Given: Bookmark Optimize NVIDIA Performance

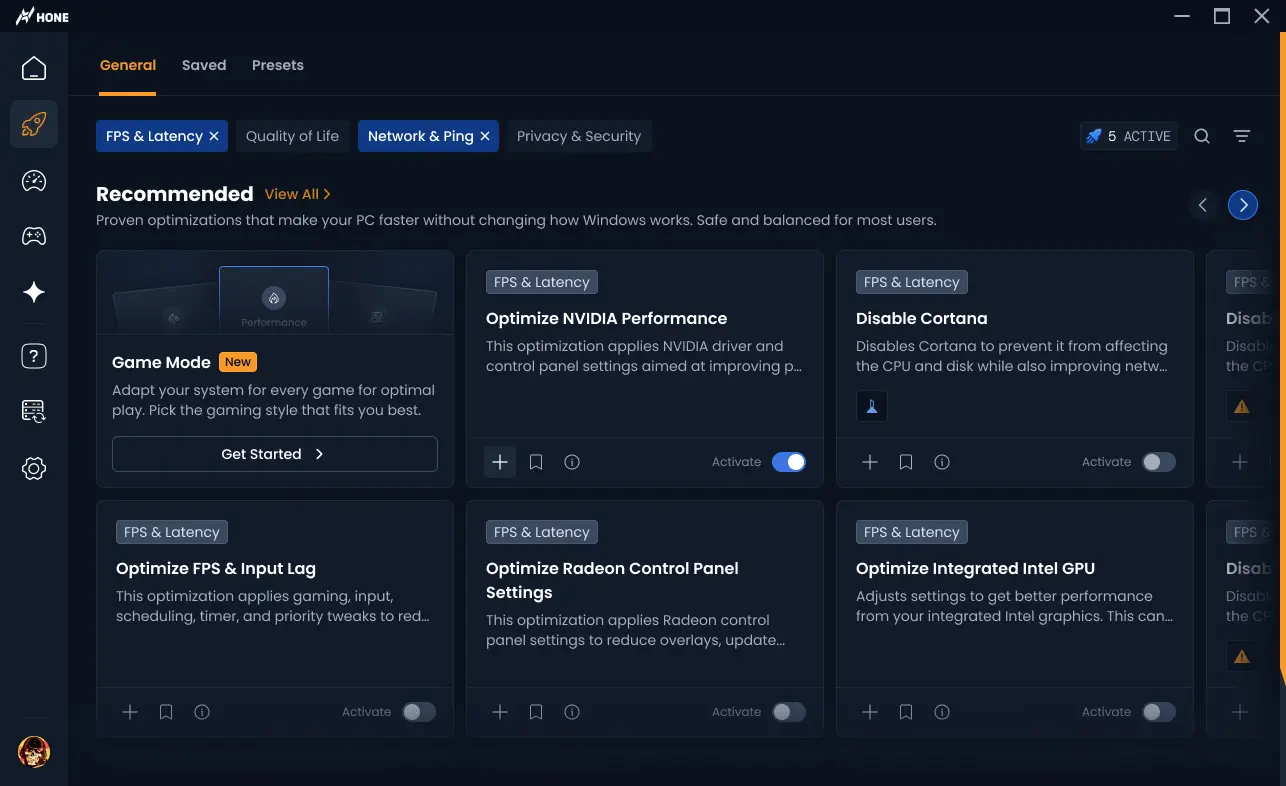Looking at the screenshot, I should [x=536, y=462].
